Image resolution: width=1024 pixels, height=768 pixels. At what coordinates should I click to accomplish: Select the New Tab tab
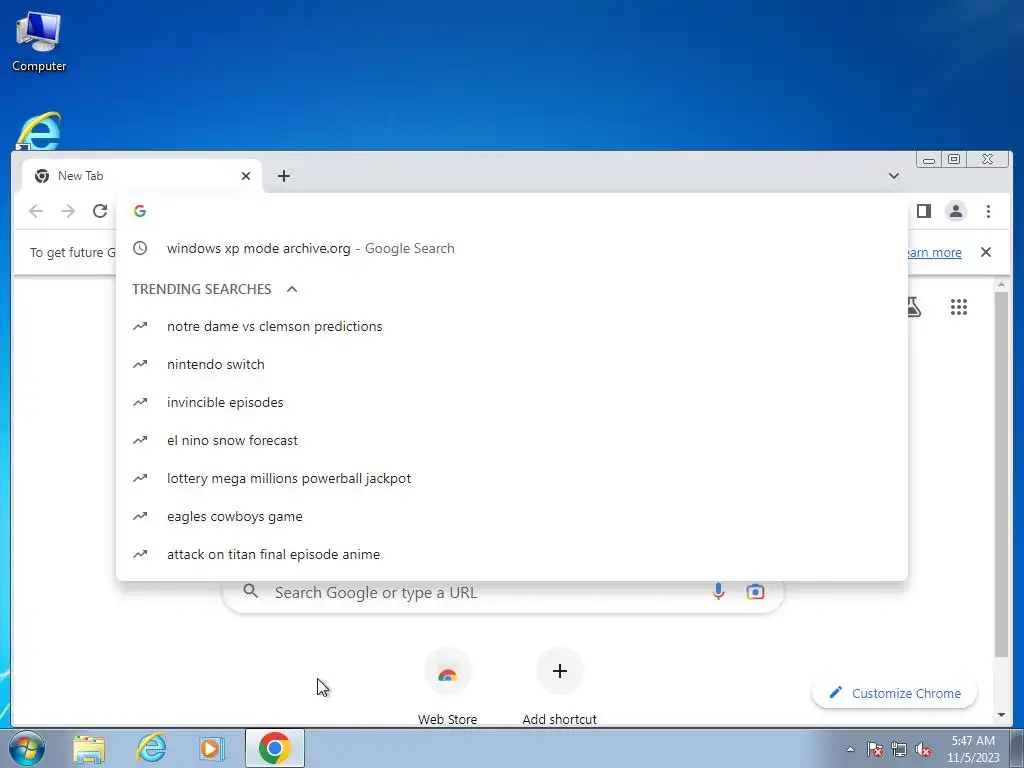coord(142,176)
